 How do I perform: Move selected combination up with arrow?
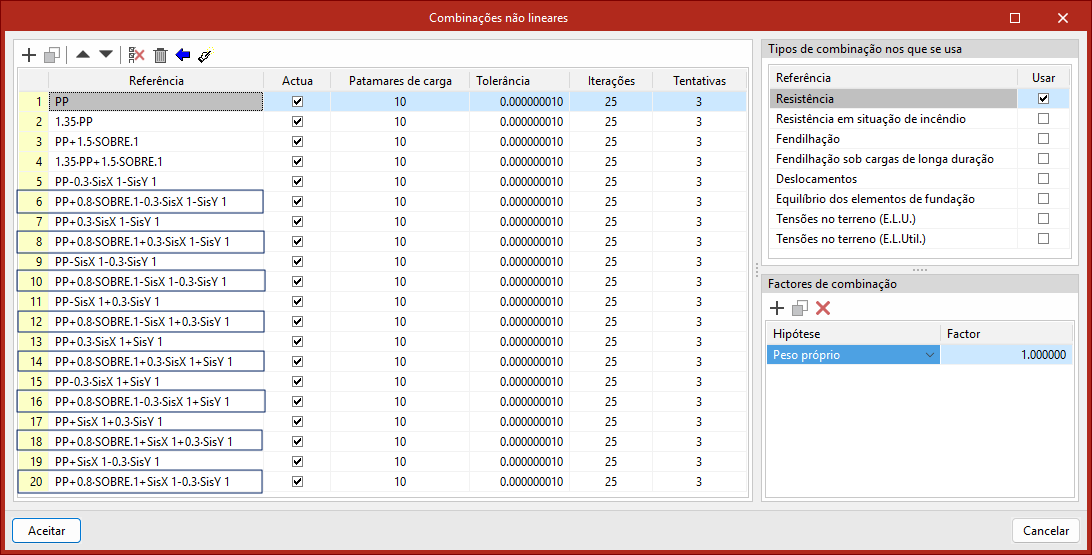(x=83, y=55)
